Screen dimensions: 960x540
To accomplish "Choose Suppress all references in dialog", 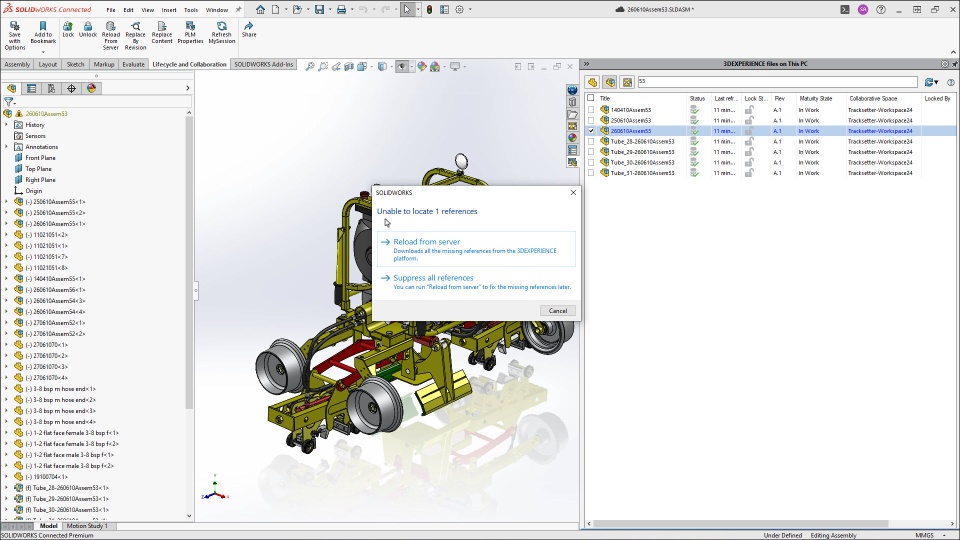I will click(x=476, y=282).
